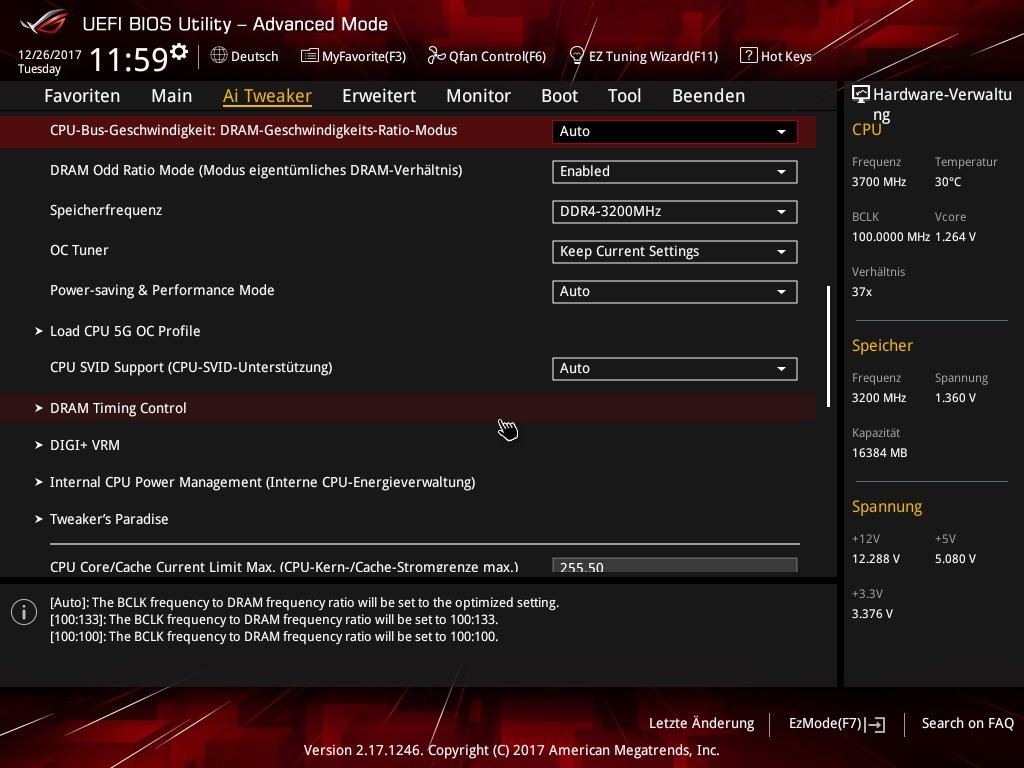Expand DIGI+ VRM submenu
This screenshot has width=1024, height=768.
pos(77,445)
